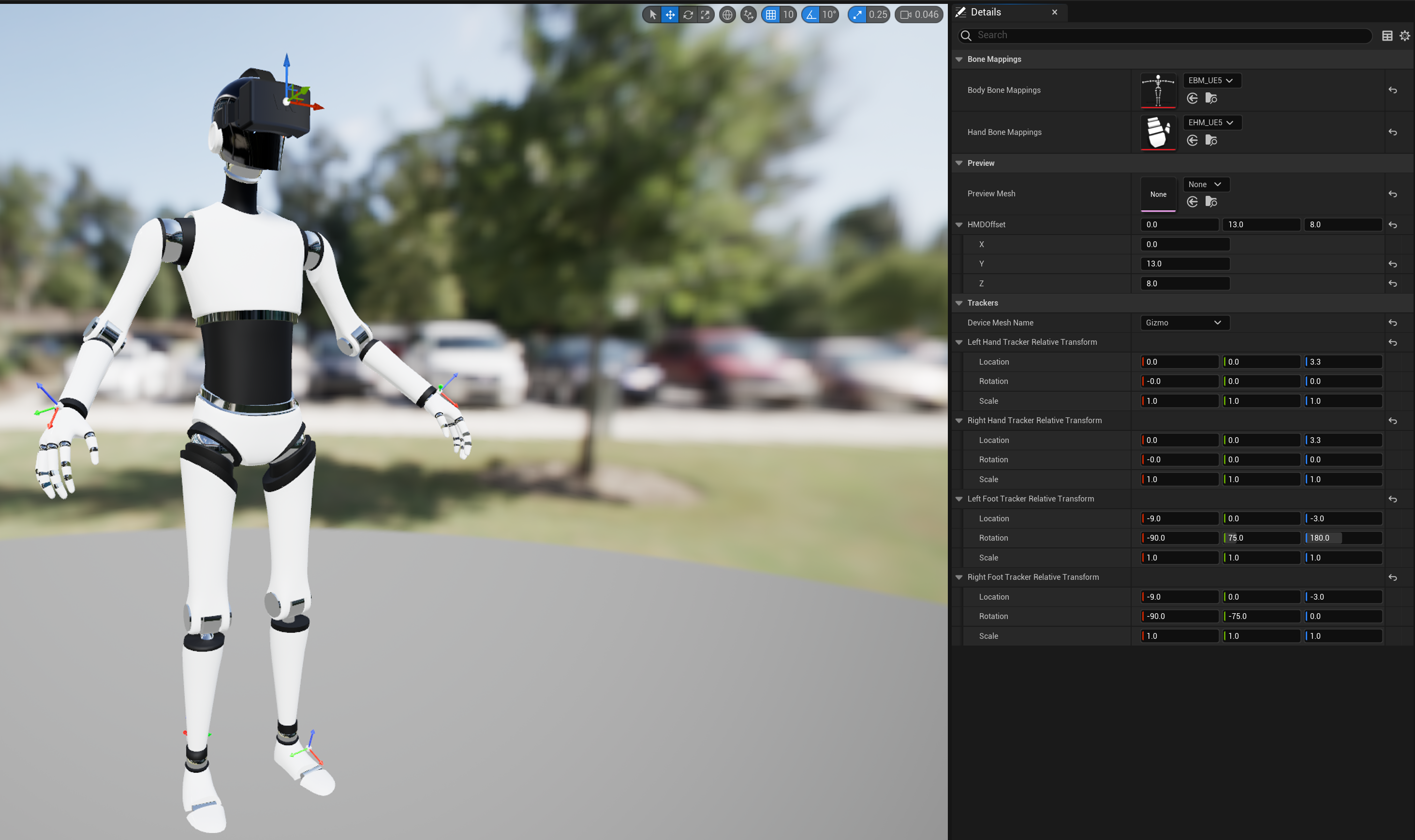1415x840 pixels.
Task: Click the world coordinate space globe icon
Action: click(727, 15)
